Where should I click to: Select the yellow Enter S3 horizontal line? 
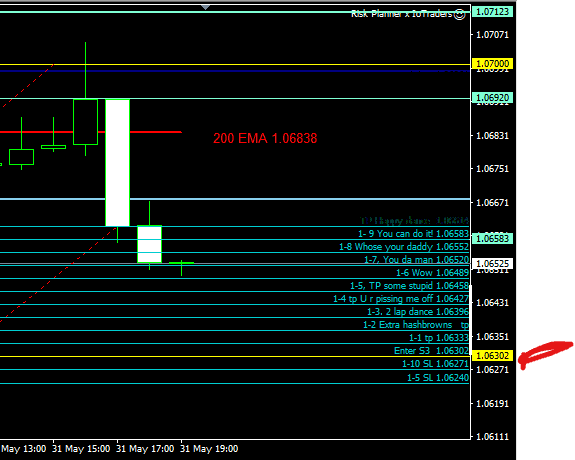235,356
